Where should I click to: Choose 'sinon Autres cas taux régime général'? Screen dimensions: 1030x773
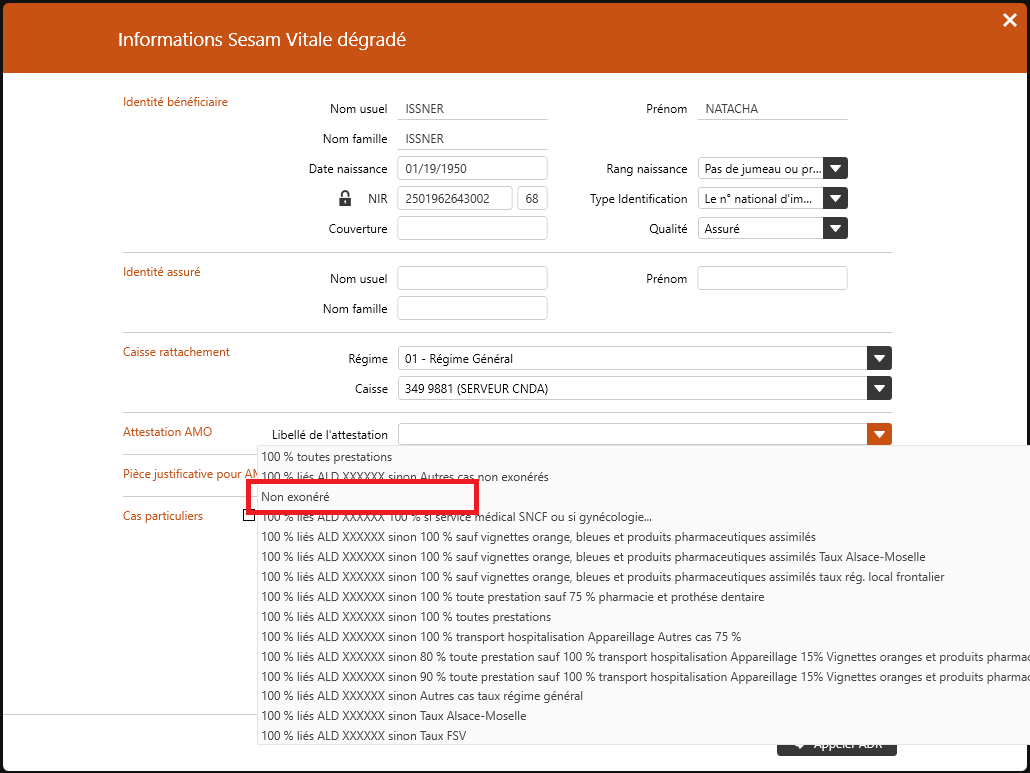click(422, 696)
